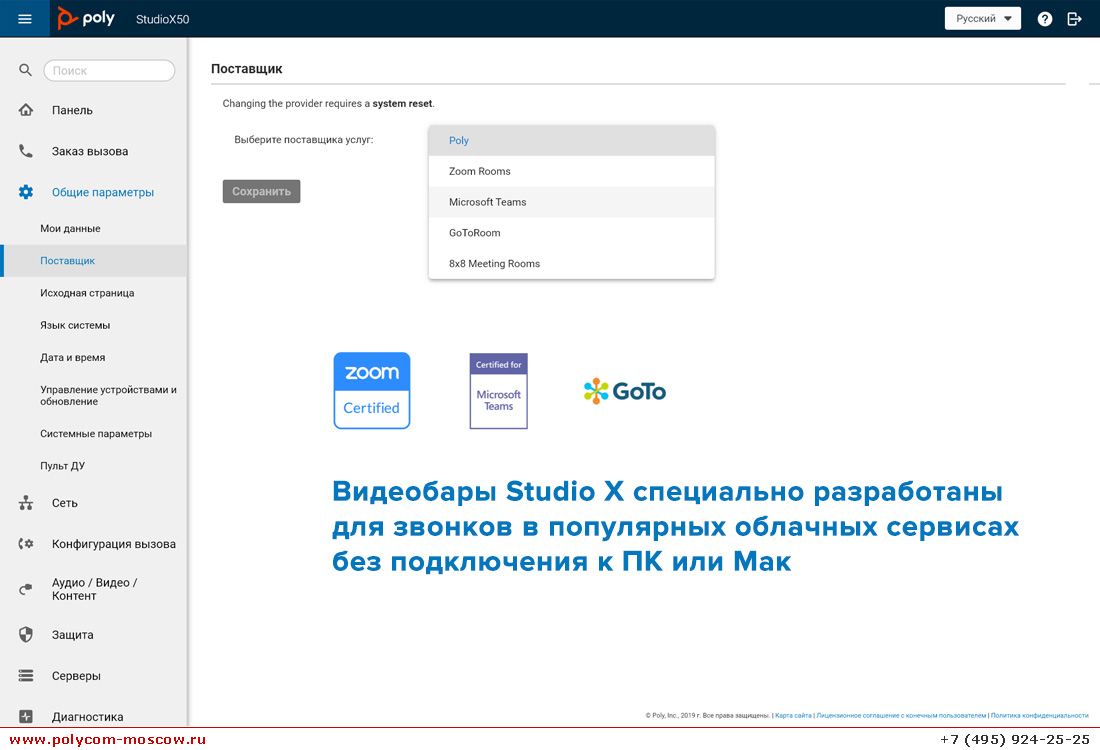Open Панель in the sidebar
Image resolution: width=1100 pixels, height=750 pixels.
click(72, 110)
